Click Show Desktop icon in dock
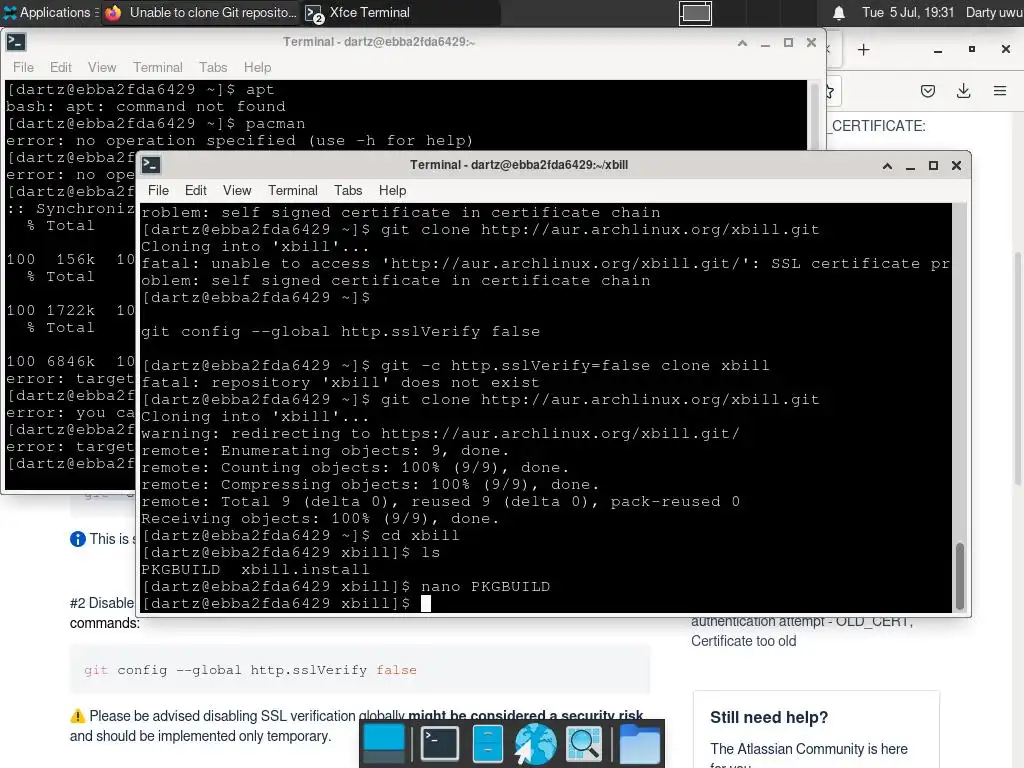This screenshot has width=1024, height=768. click(384, 743)
